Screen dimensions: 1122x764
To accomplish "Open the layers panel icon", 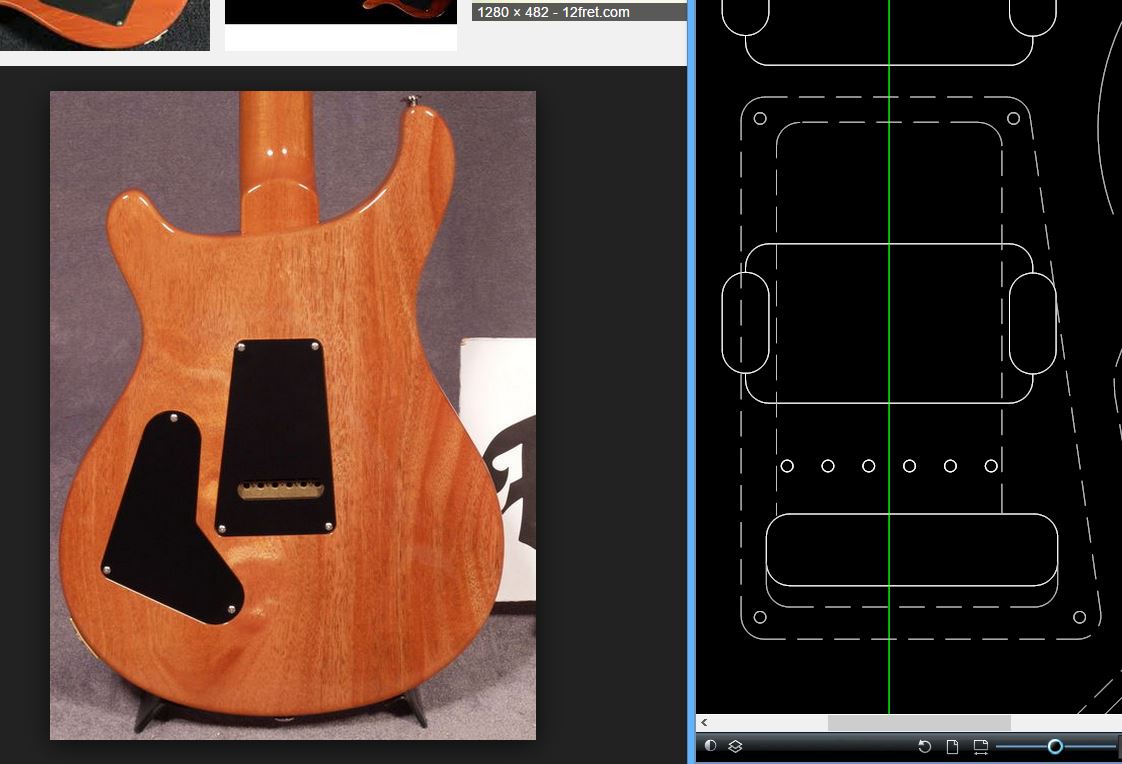I will point(734,746).
